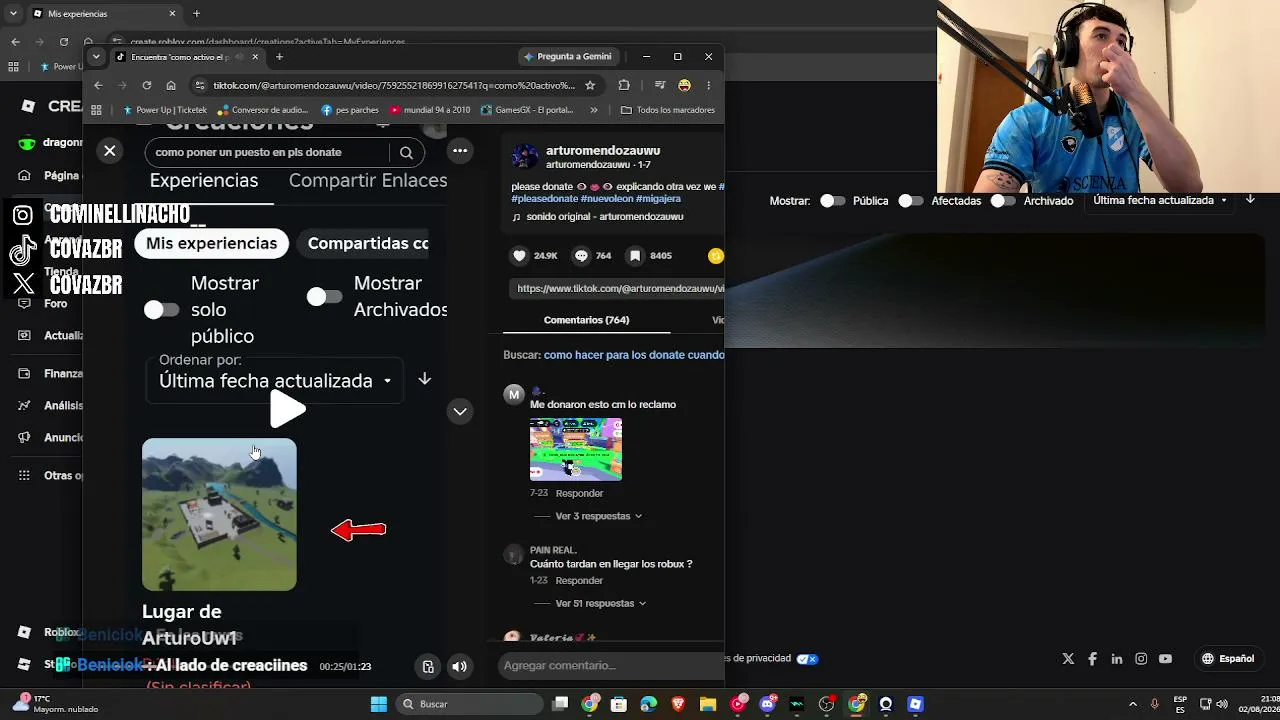This screenshot has width=1280, height=720.
Task: Click the #pleasedonate hashtag
Action: click(x=544, y=199)
